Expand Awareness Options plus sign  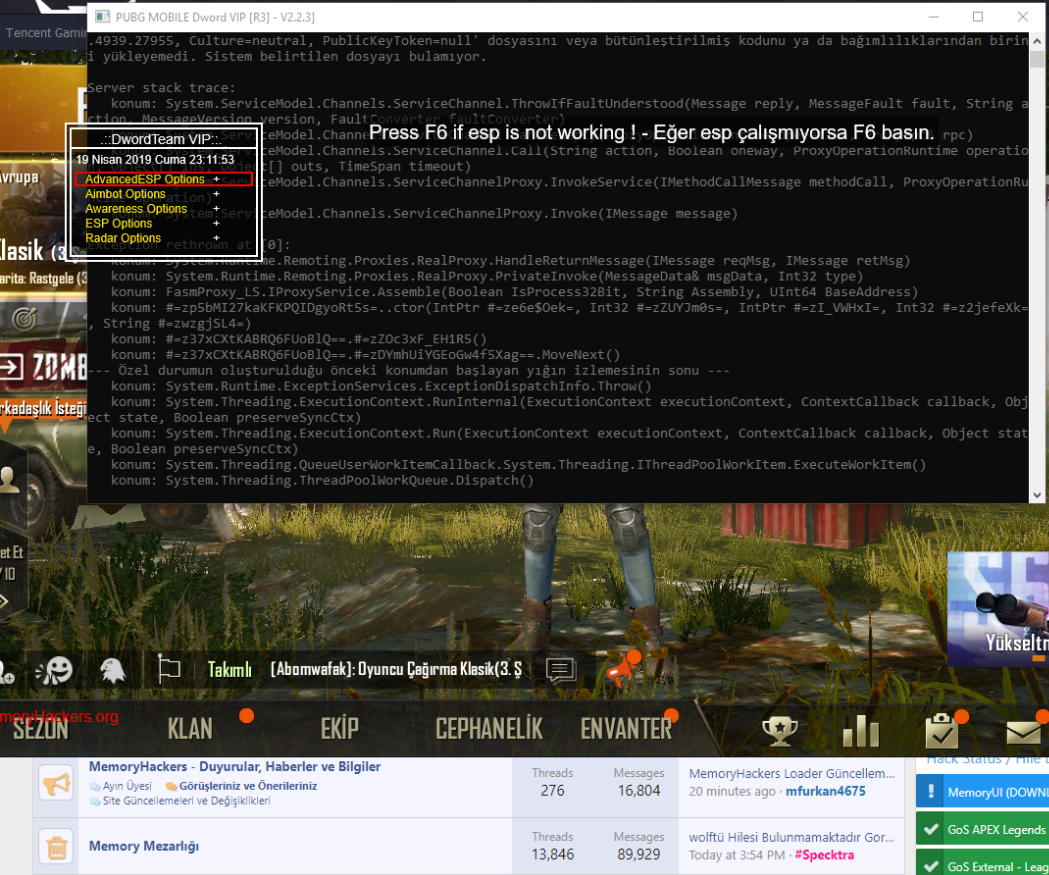216,209
